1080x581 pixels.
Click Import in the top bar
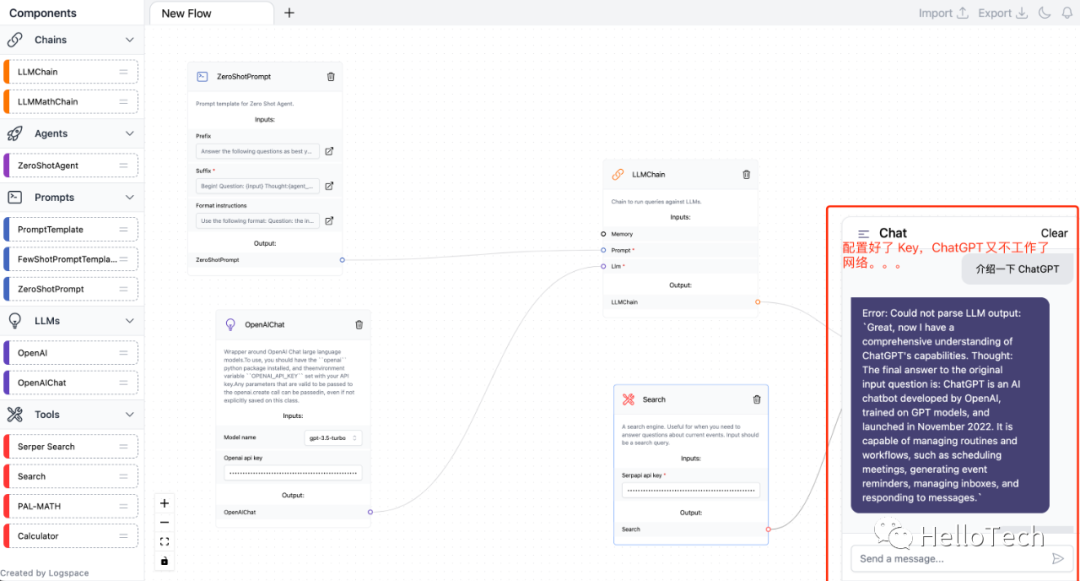pyautogui.click(x=943, y=13)
